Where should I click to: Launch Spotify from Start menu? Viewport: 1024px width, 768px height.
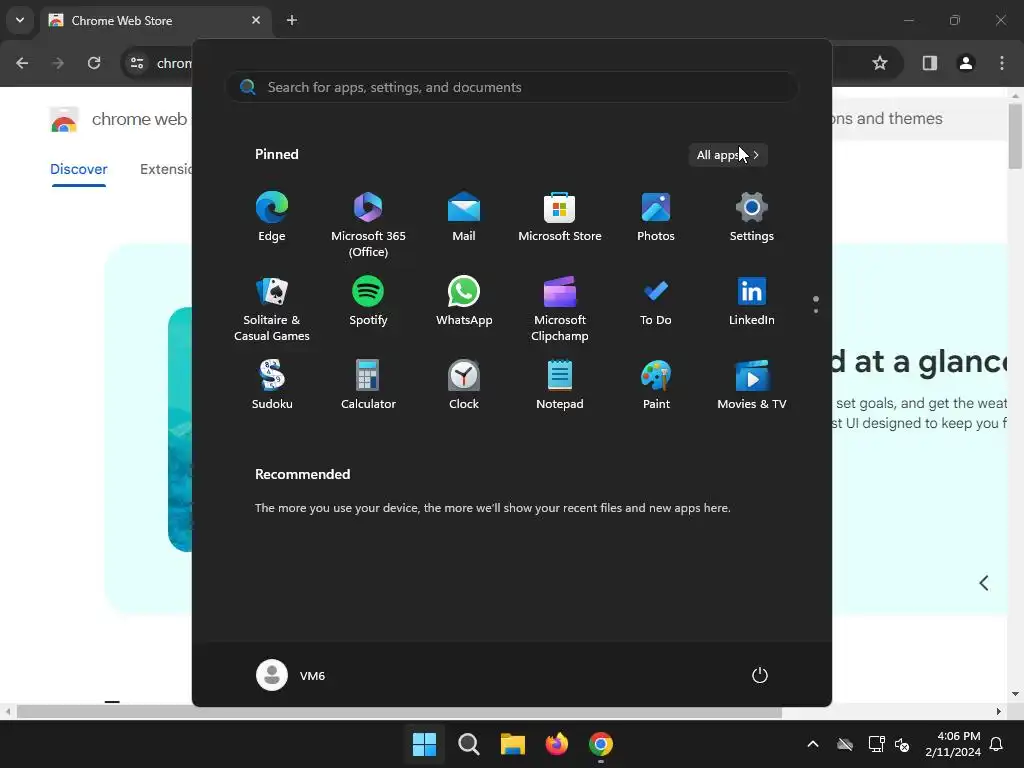coord(368,302)
